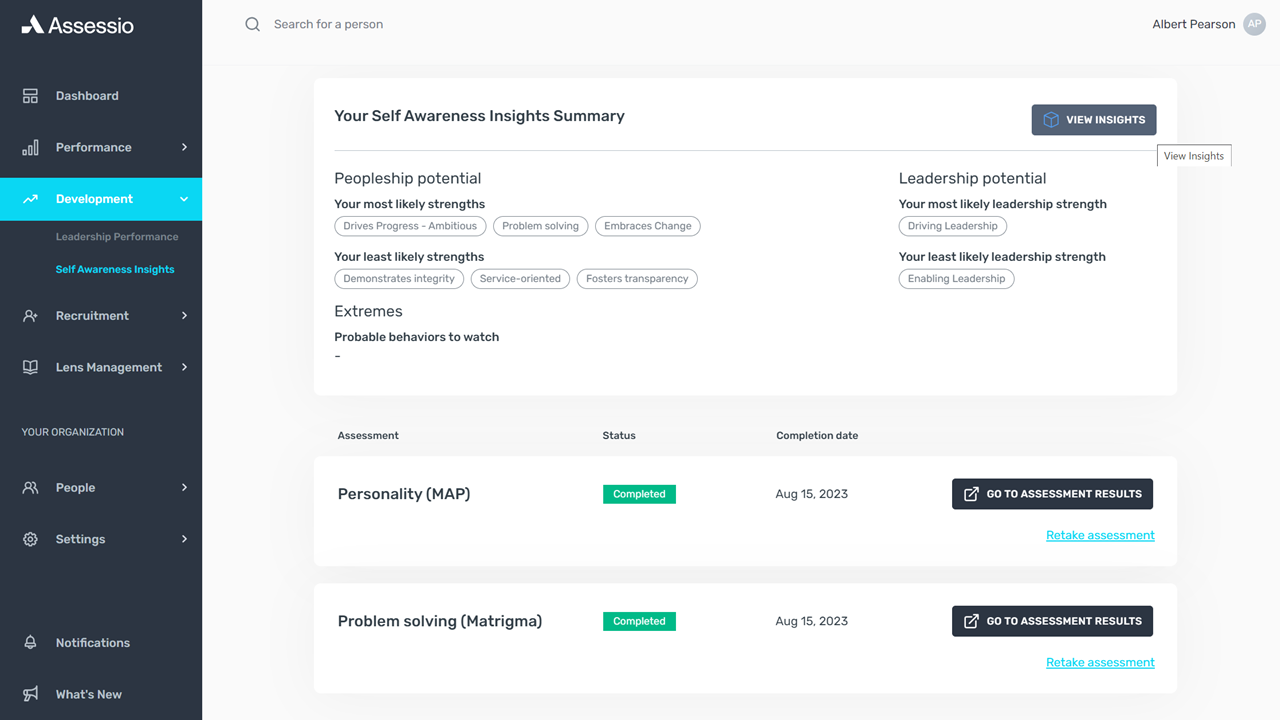Go to Personality (MAP) assessment results
This screenshot has height=720, width=1280.
[x=1052, y=494]
